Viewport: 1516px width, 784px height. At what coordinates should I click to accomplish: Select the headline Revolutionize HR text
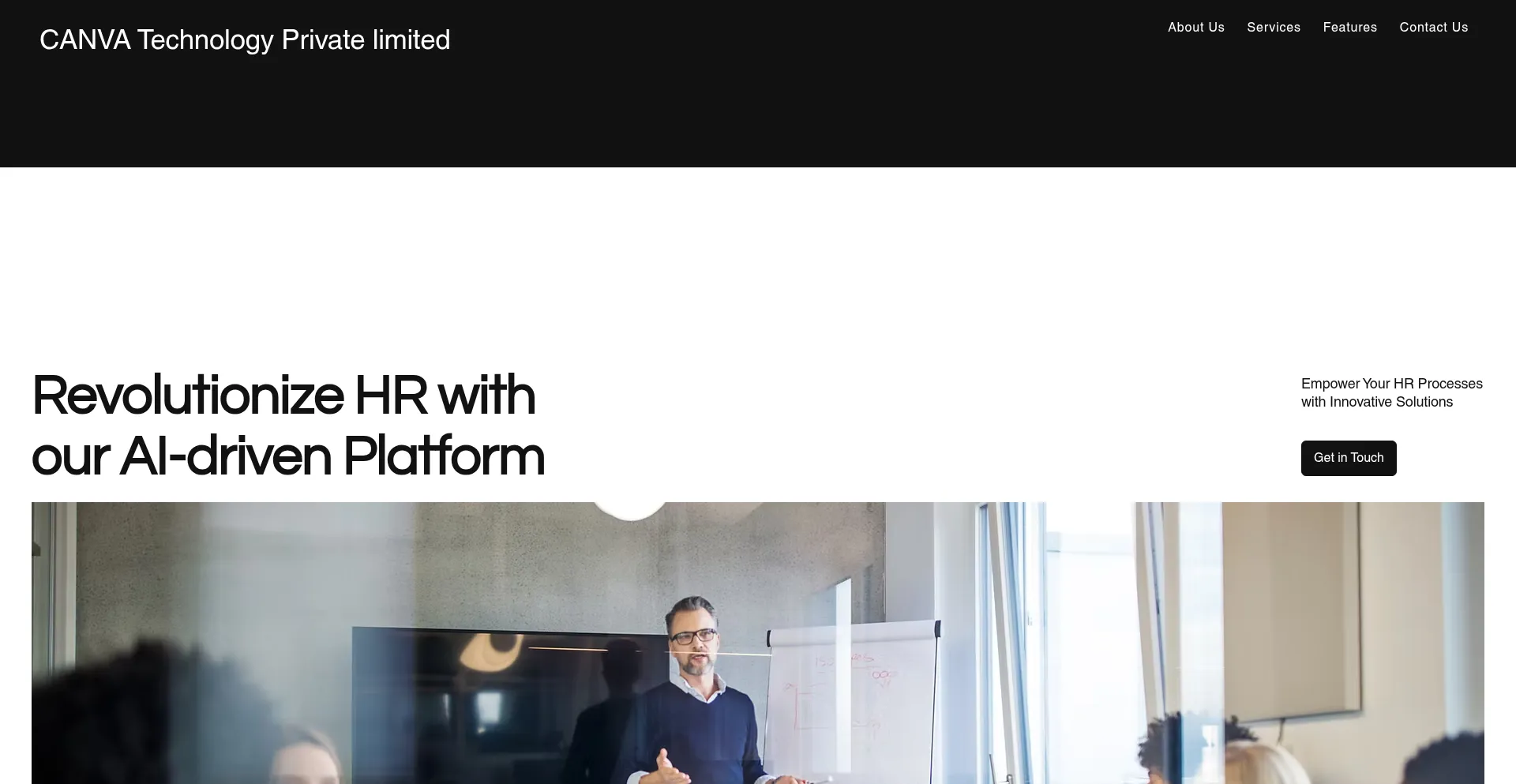(283, 396)
